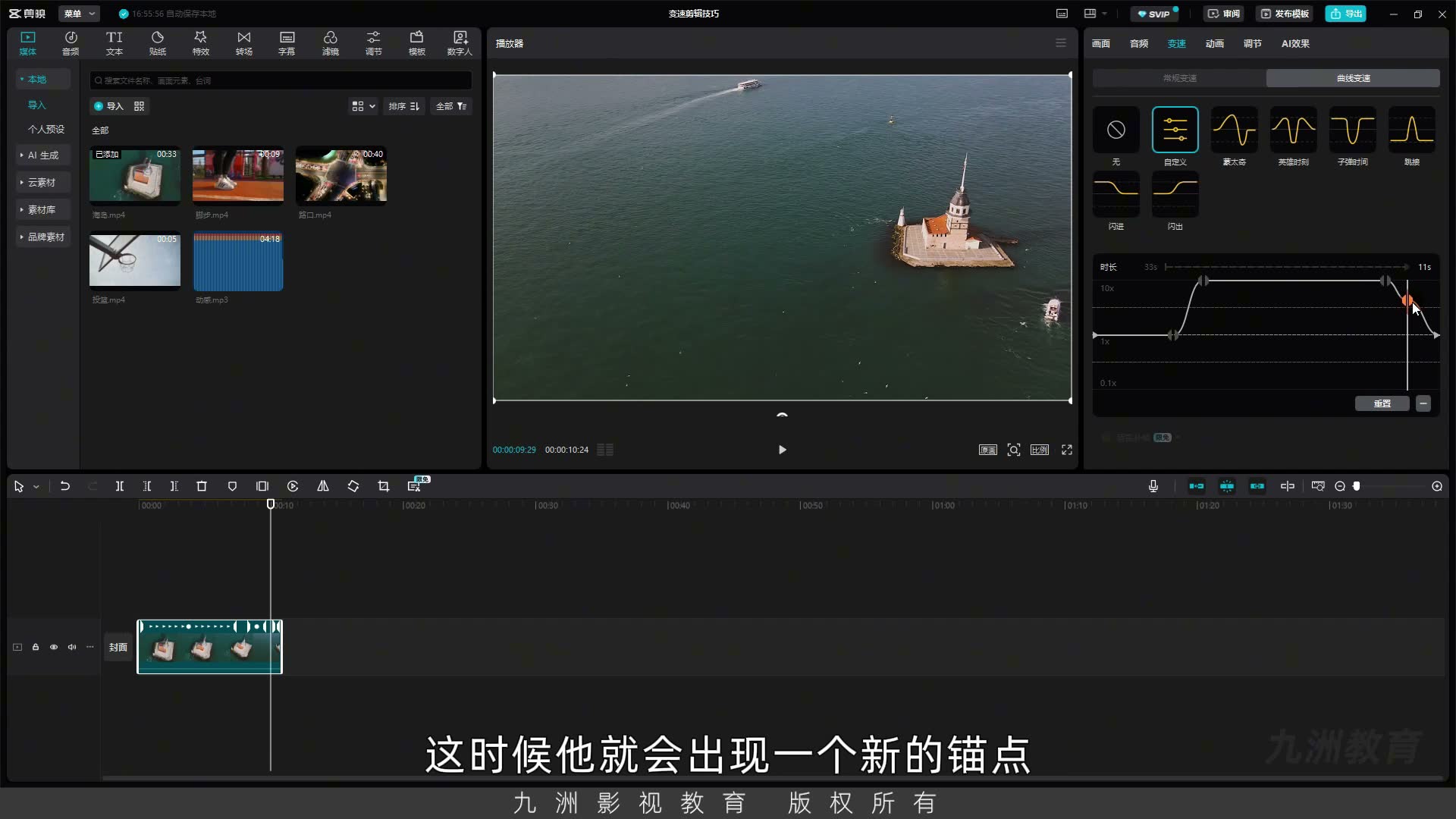Toggle linkage icon in timeline toolbar

click(x=1257, y=486)
